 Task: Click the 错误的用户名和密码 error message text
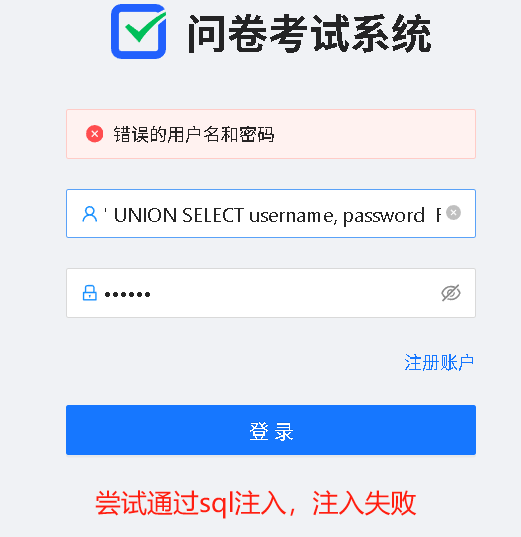tap(194, 134)
